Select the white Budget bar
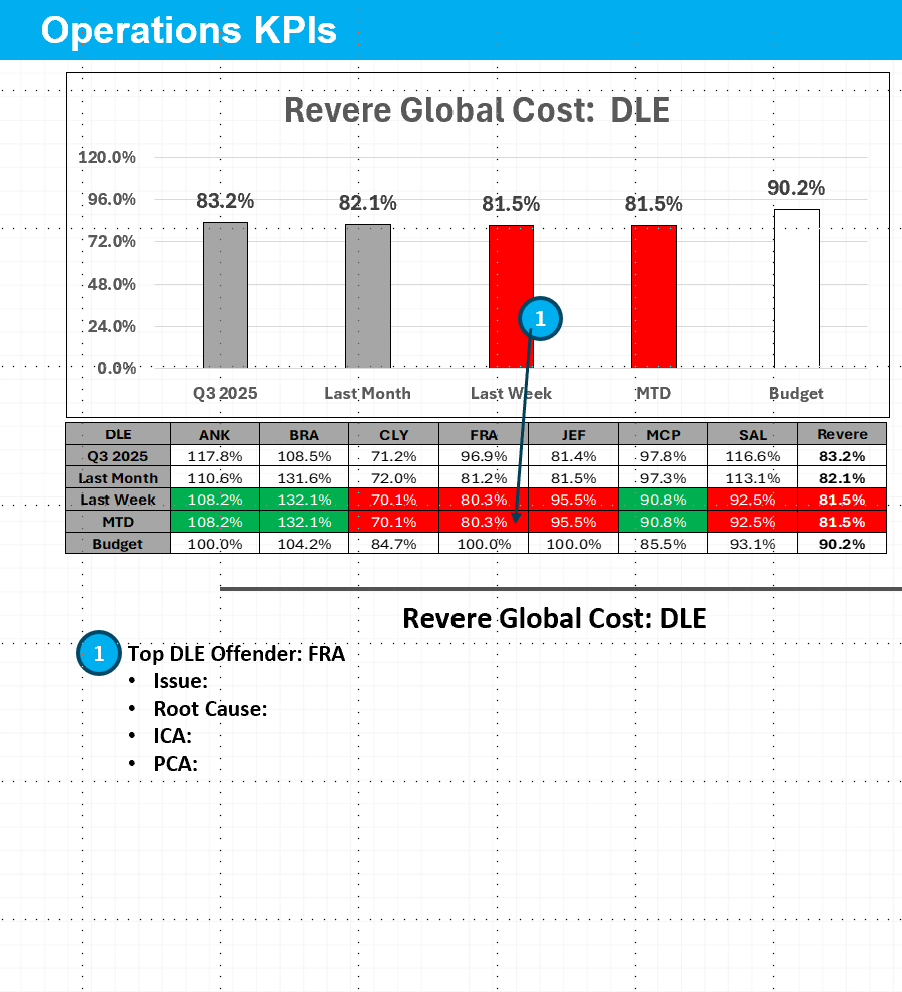The height and width of the screenshot is (992, 902). (x=797, y=289)
